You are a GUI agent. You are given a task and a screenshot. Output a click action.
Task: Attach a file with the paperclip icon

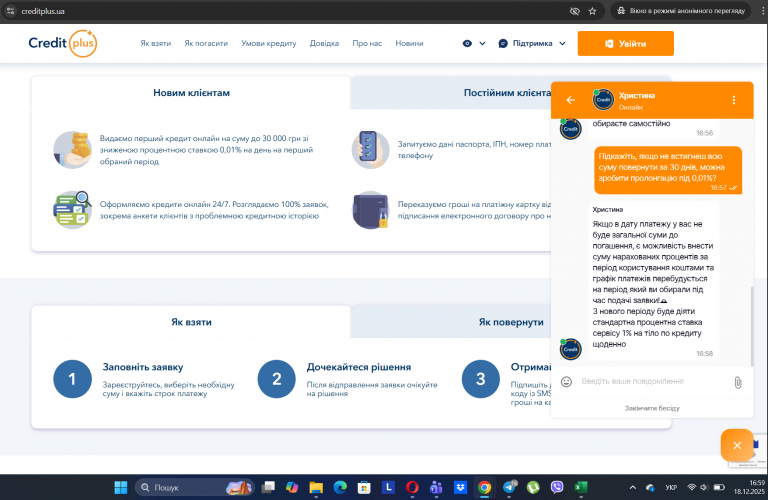click(x=738, y=382)
